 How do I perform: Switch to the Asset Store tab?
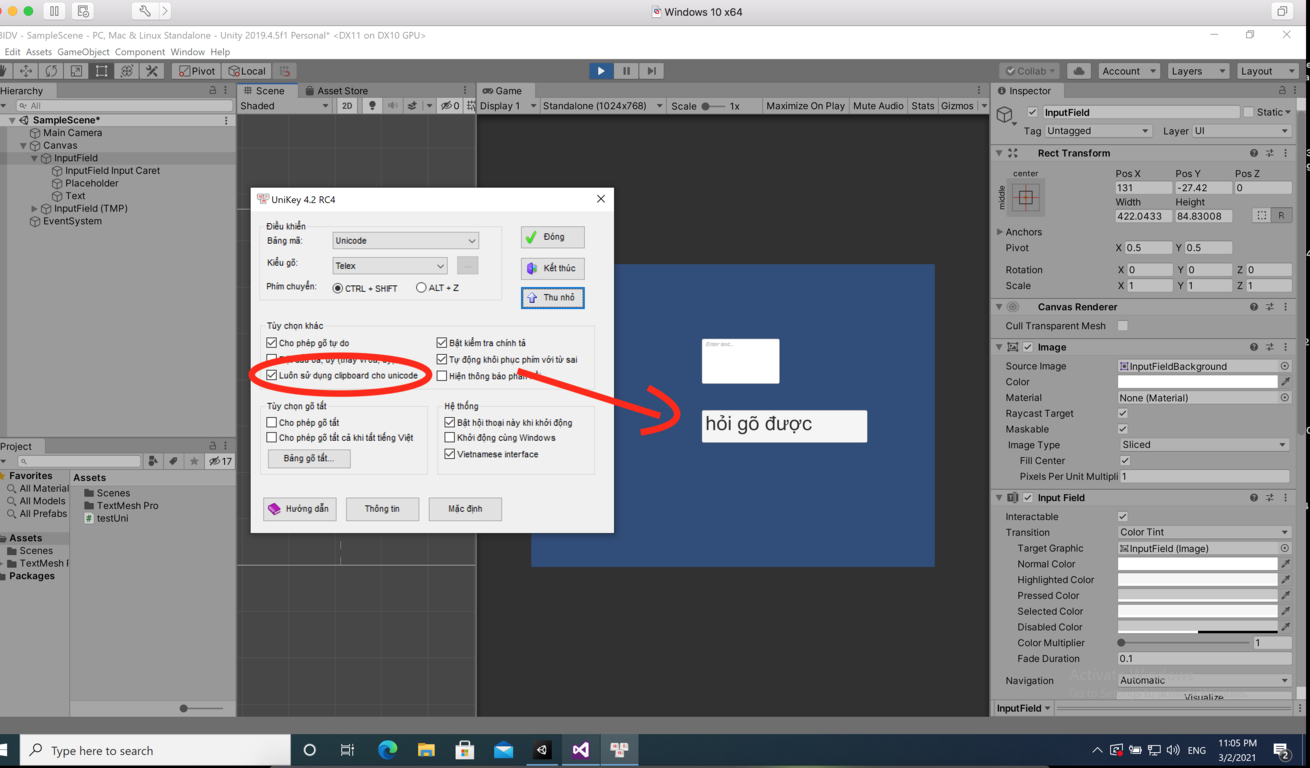[336, 91]
